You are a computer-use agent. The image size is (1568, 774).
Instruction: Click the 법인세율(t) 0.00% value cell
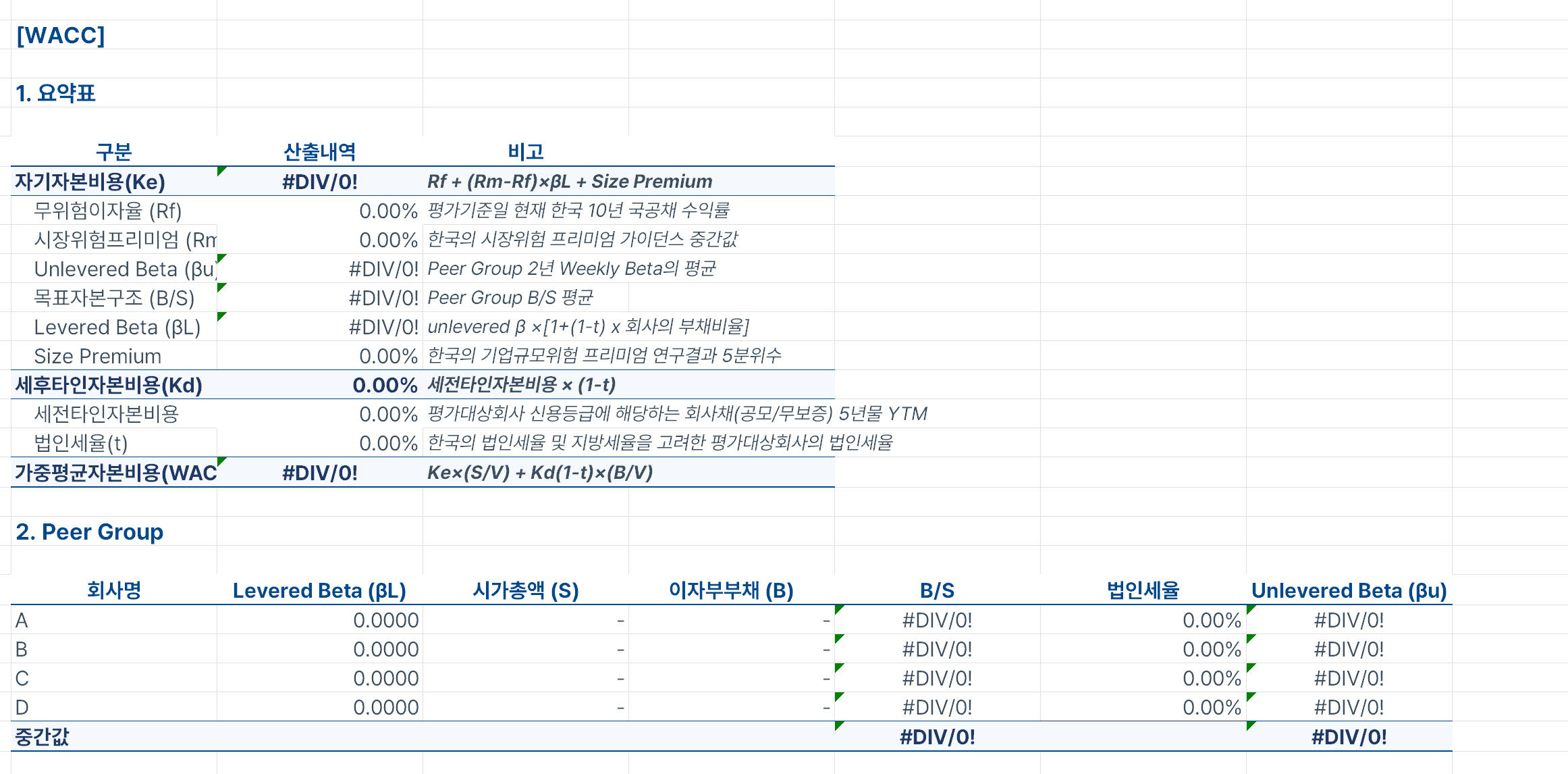coord(387,443)
